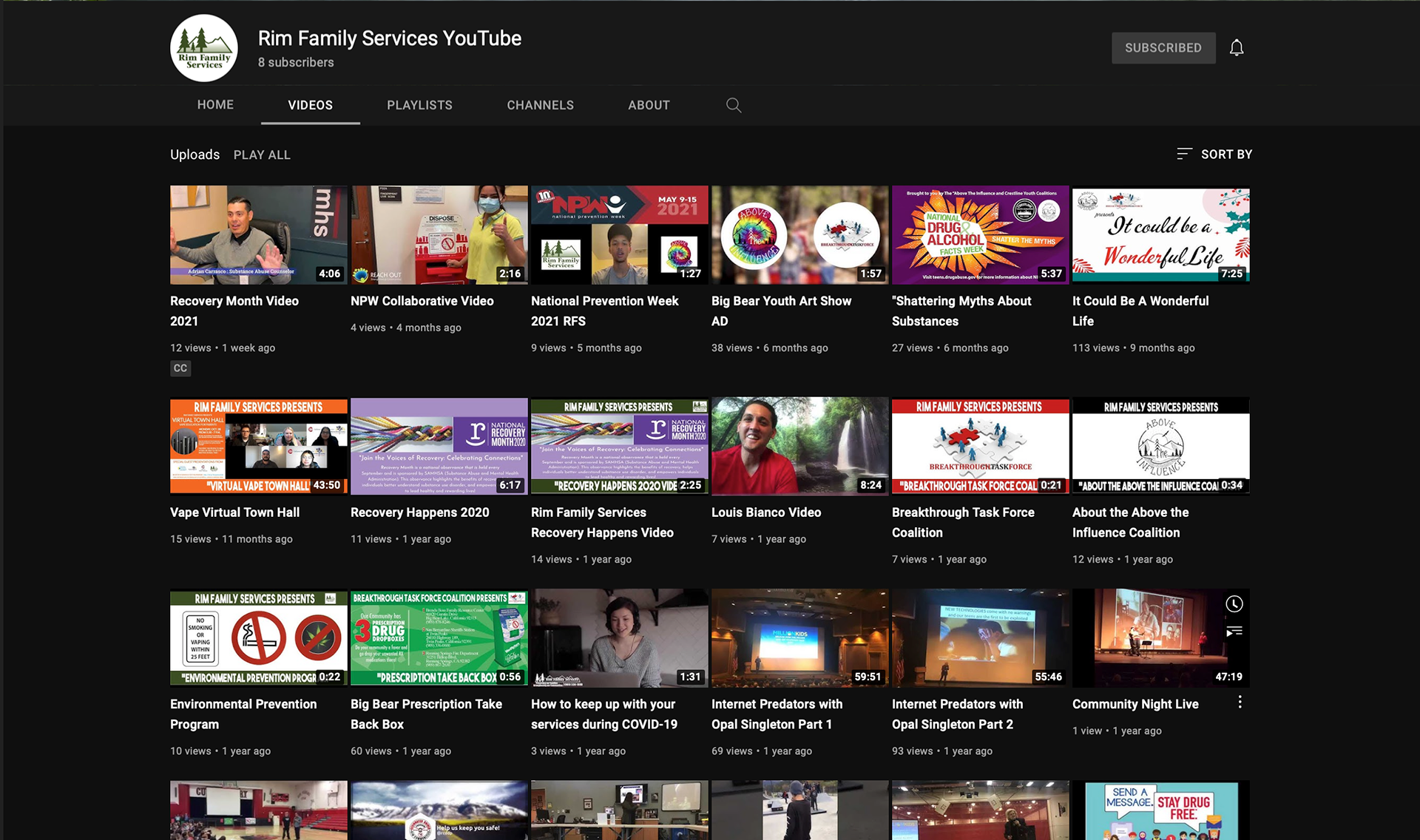Image resolution: width=1420 pixels, height=840 pixels.
Task: Click Breakthrough Task Force Coalition title
Action: point(963,522)
